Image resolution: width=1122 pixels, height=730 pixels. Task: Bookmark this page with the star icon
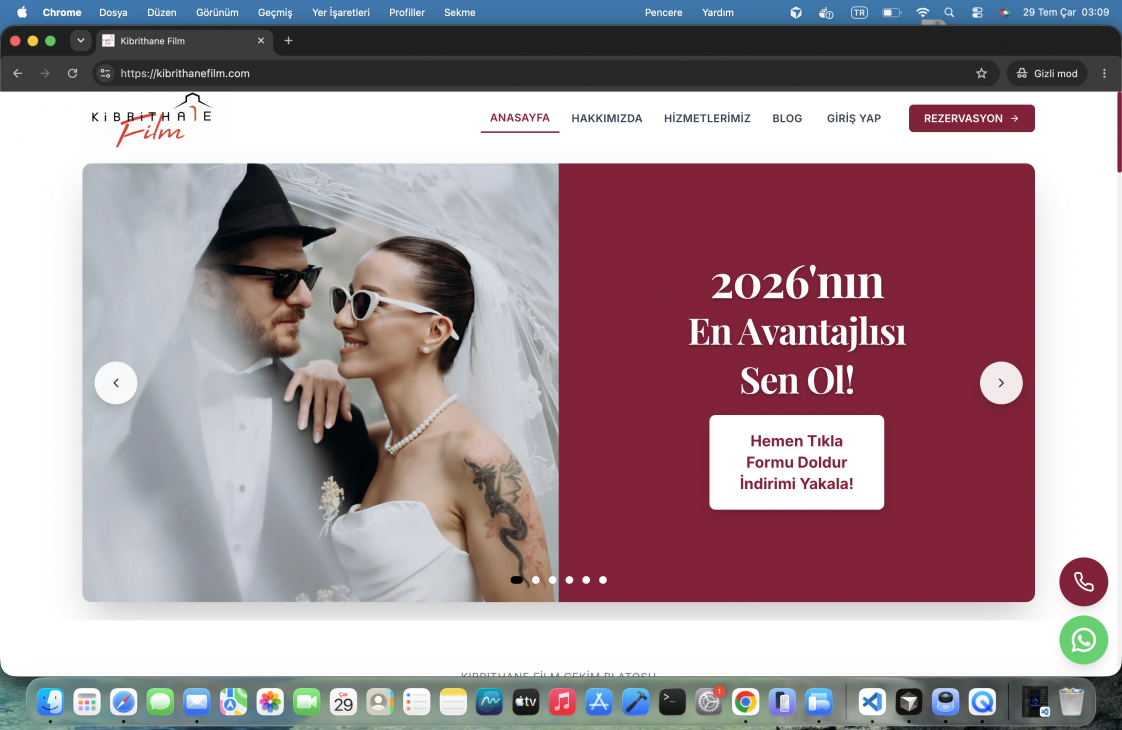(x=981, y=73)
